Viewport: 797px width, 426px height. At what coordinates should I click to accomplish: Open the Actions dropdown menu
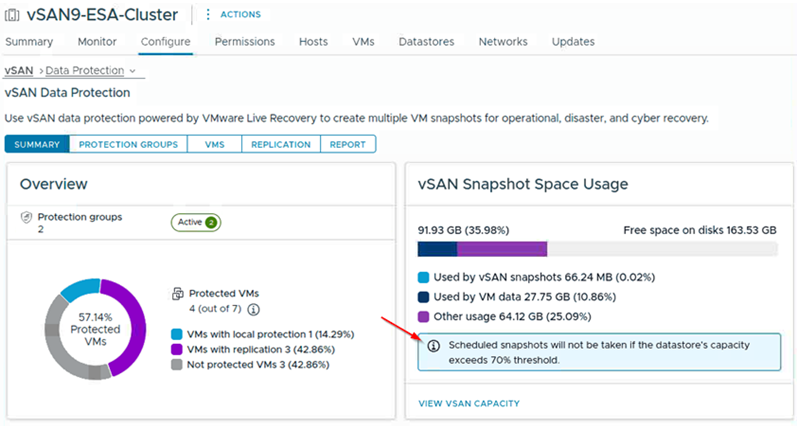[239, 15]
